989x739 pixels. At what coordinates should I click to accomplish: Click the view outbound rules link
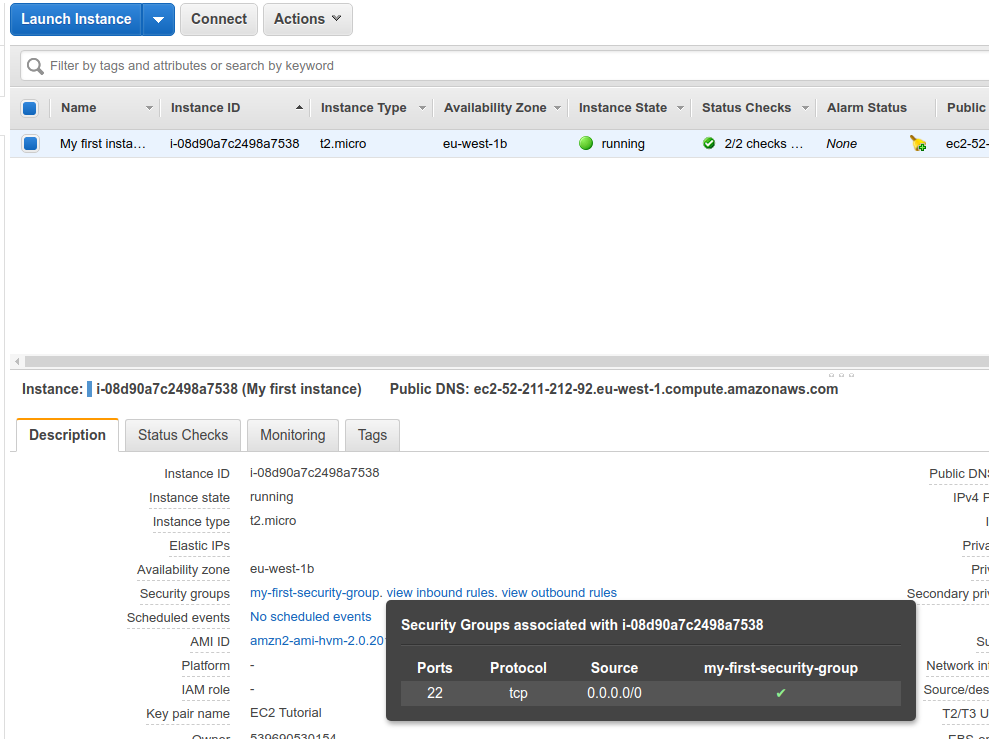(x=559, y=593)
